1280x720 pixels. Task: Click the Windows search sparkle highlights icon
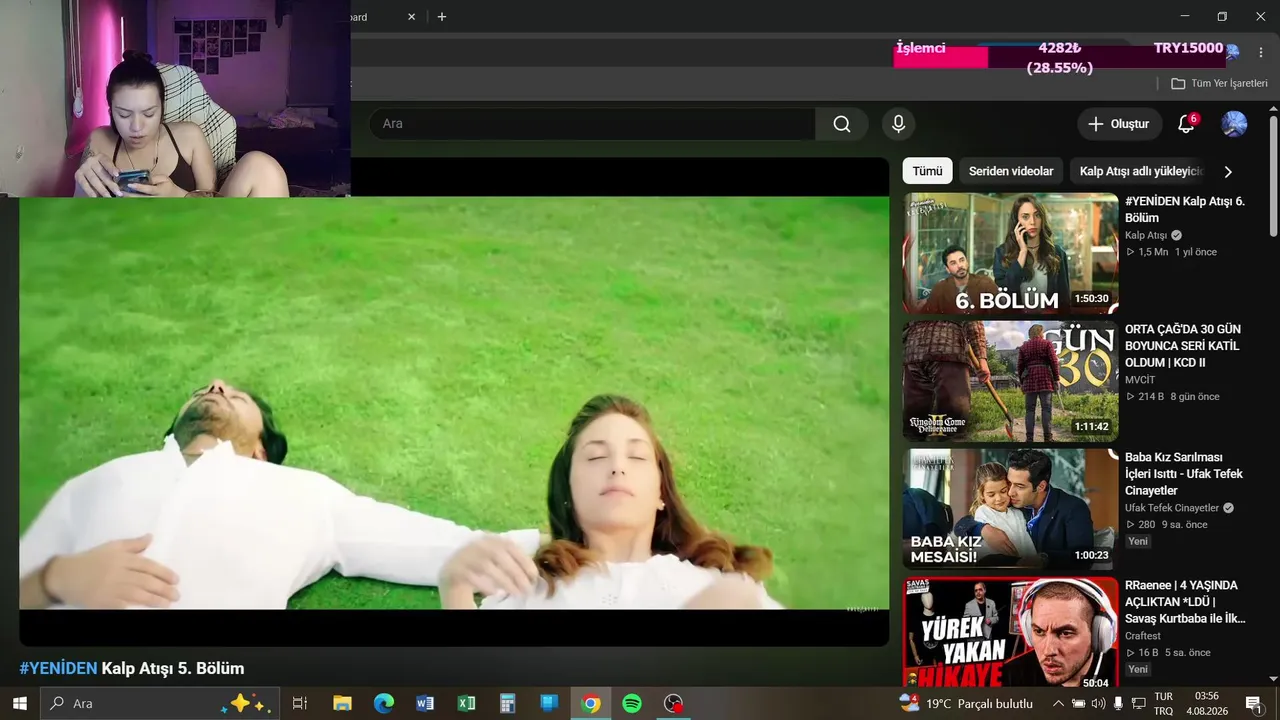coord(245,703)
